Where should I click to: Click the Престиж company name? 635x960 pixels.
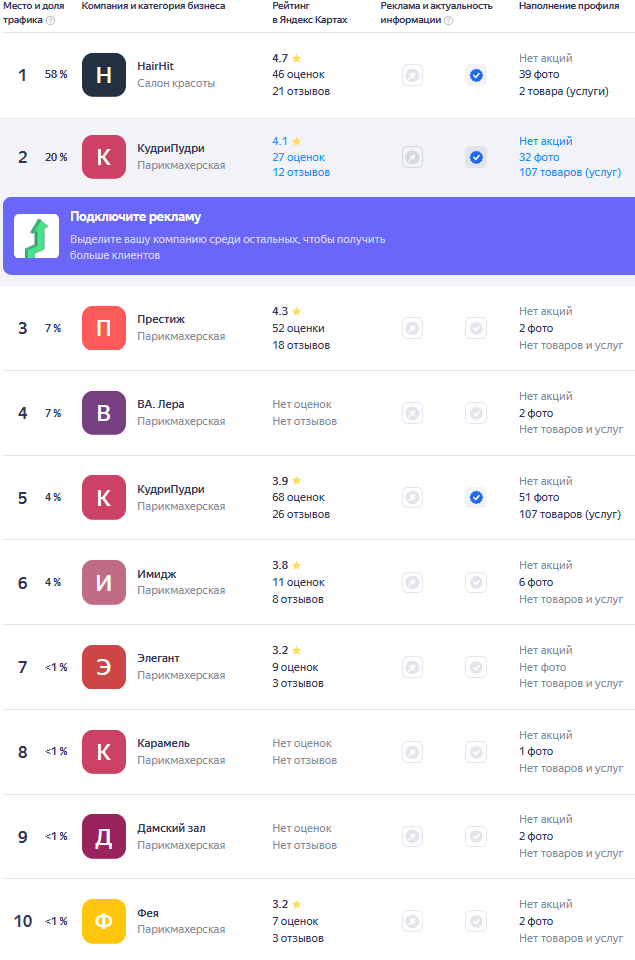point(160,319)
